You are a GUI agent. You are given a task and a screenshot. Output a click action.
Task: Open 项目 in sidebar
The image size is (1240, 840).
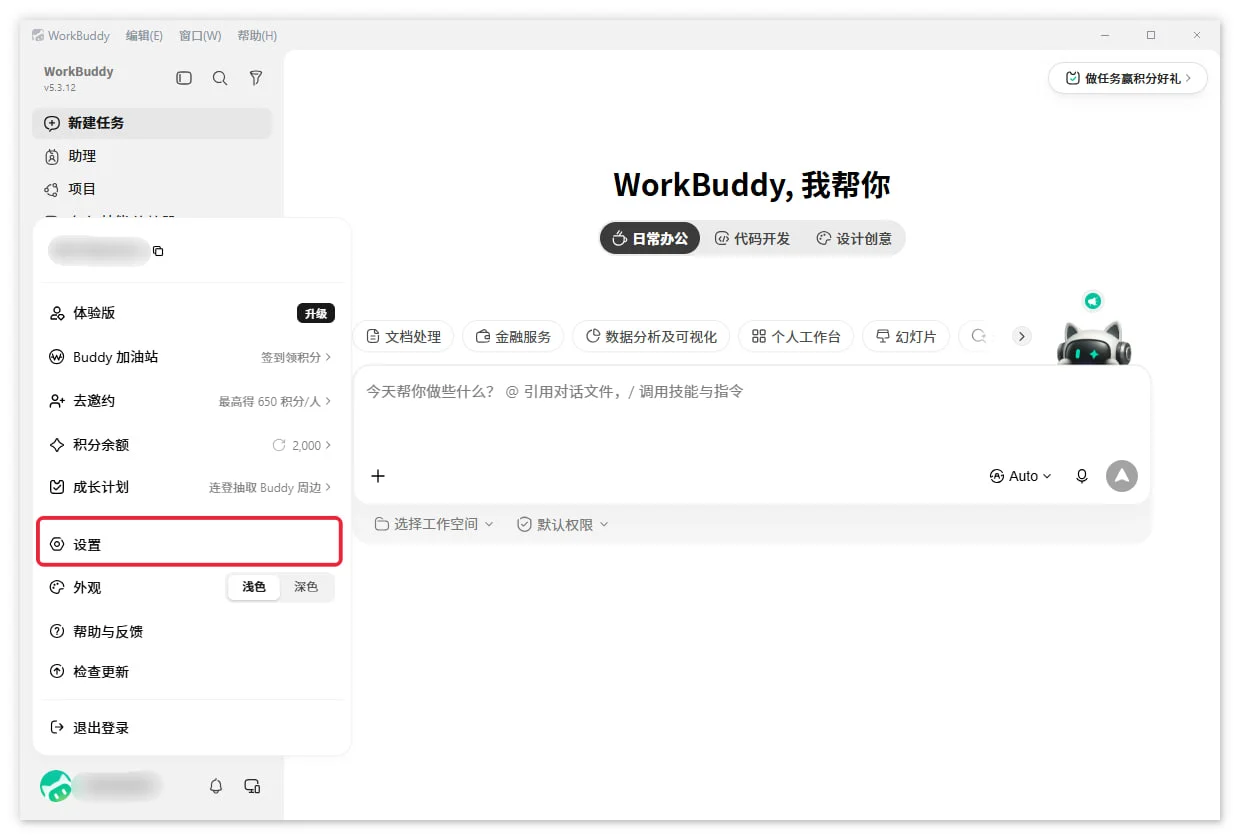coord(152,189)
